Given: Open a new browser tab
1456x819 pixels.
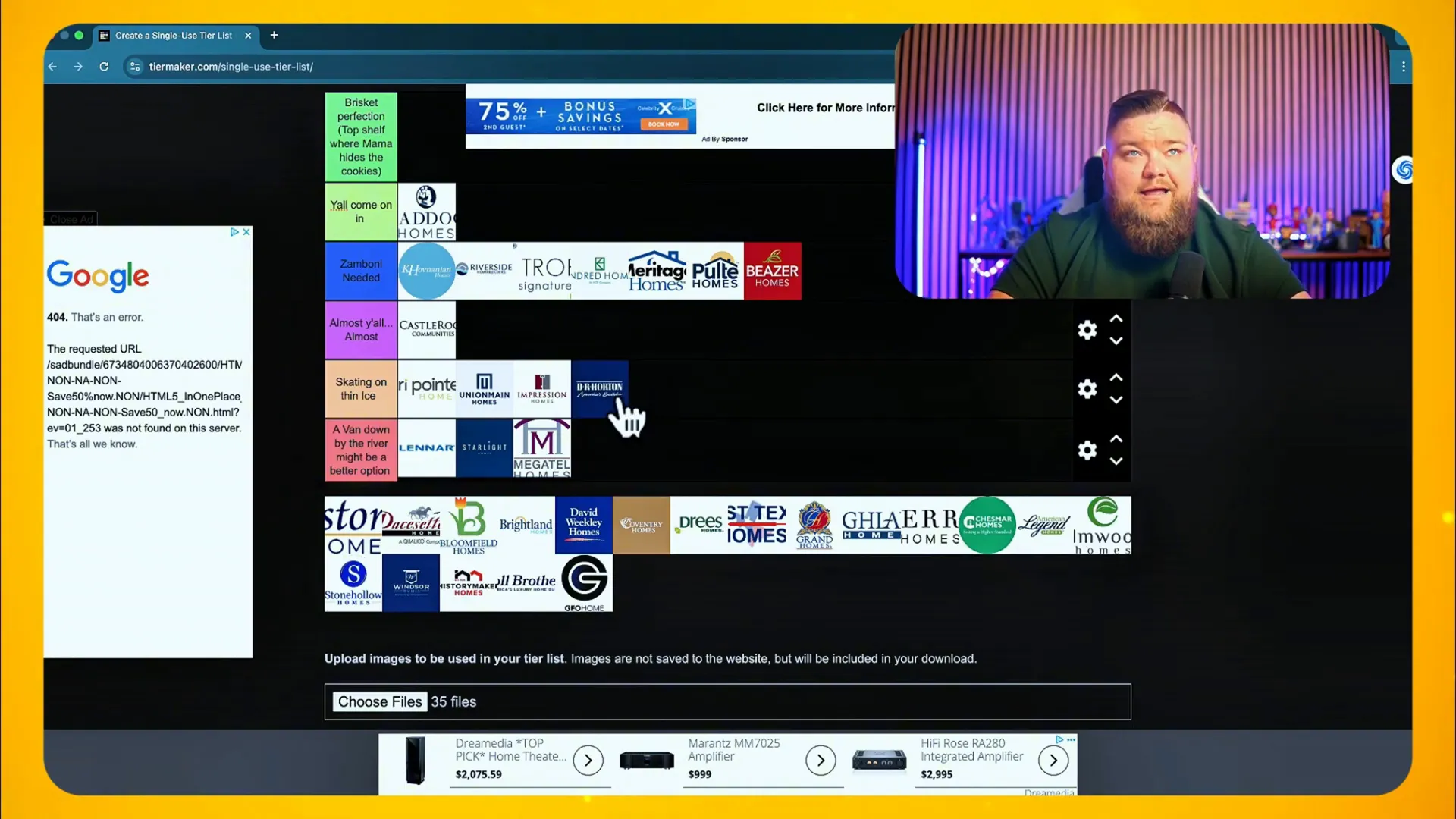Looking at the screenshot, I should 275,35.
